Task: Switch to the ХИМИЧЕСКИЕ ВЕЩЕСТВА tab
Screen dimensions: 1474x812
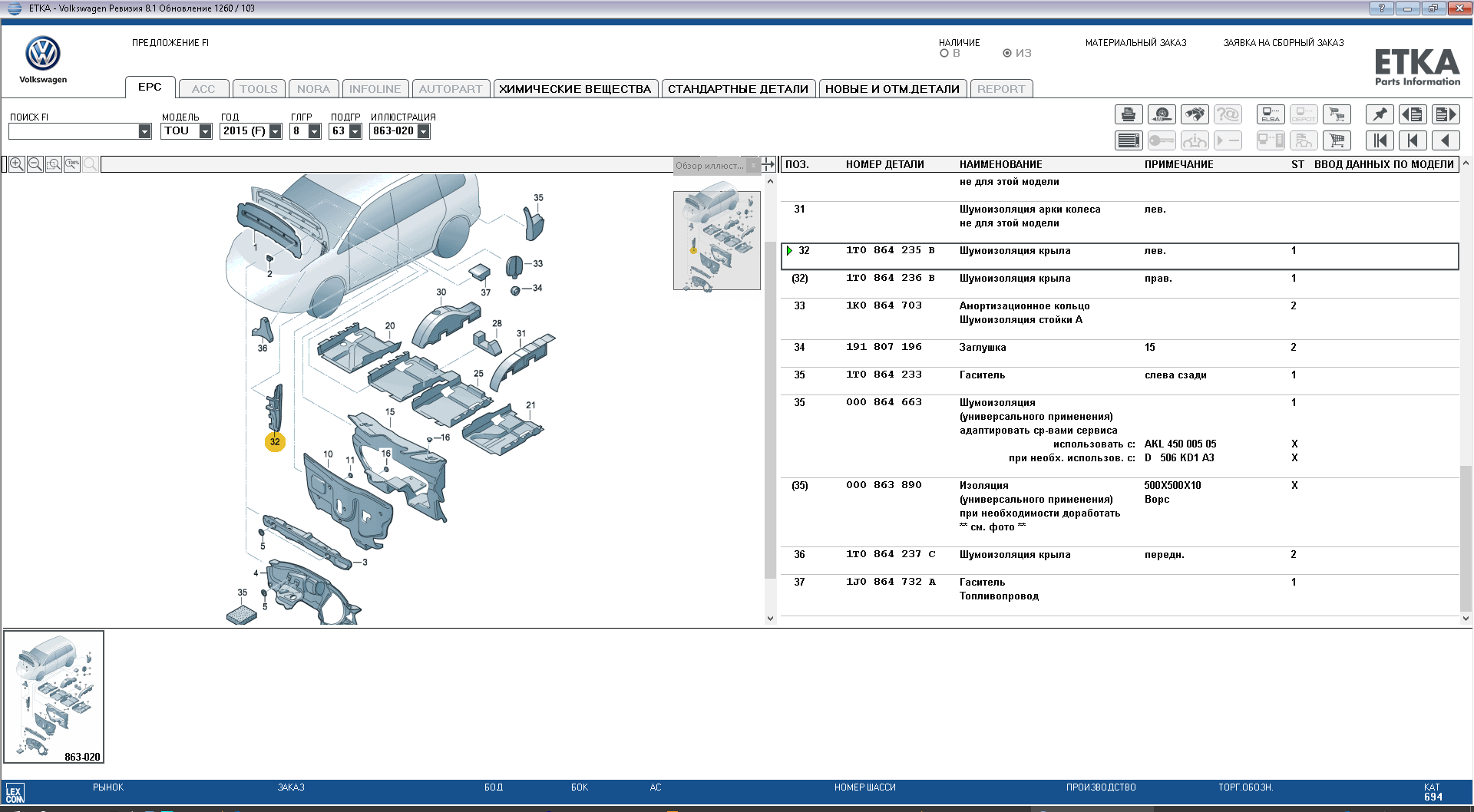Action: pos(575,89)
